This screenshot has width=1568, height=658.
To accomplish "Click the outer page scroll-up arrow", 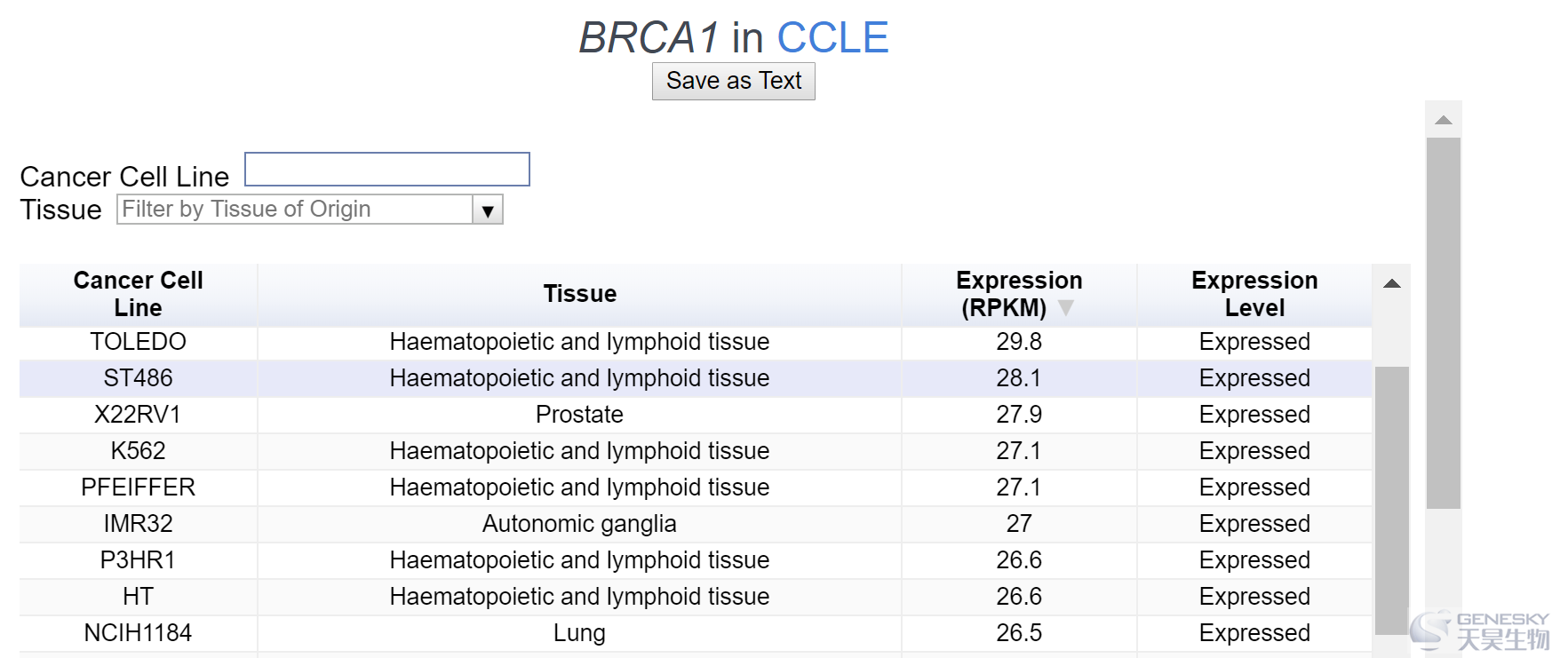I will point(1444,120).
